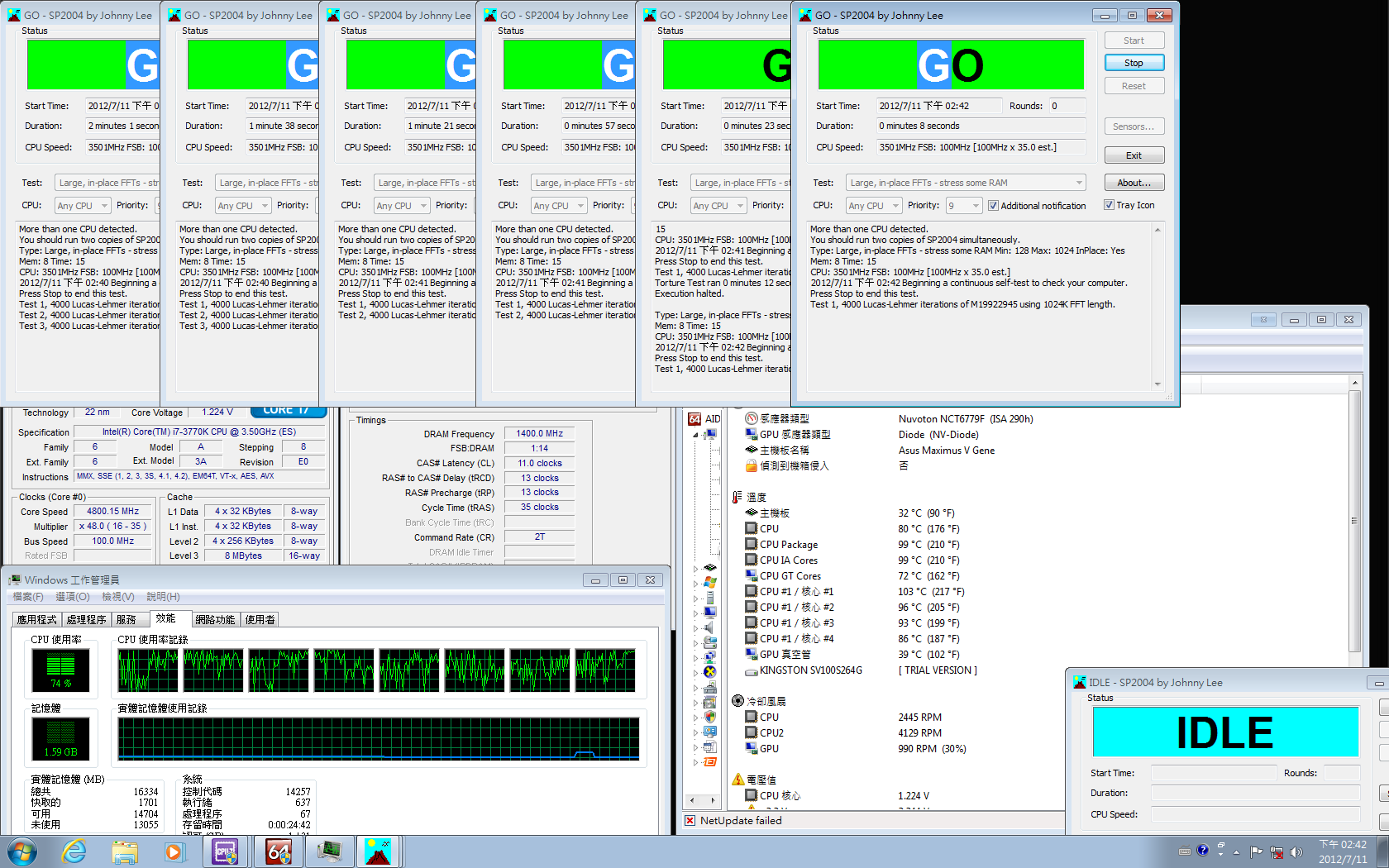Select the AIDA64 security shield tree icon
This screenshot has width=1389, height=868.
pos(709,717)
